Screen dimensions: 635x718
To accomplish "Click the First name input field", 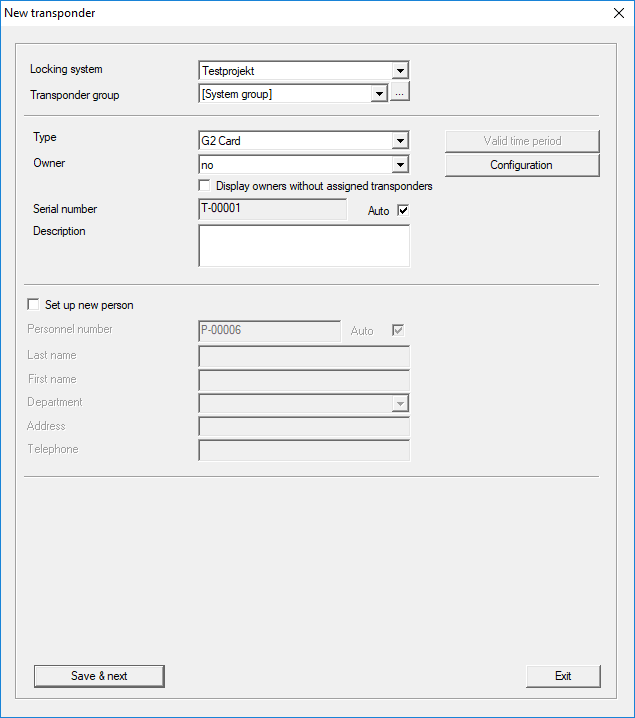I will click(x=304, y=380).
